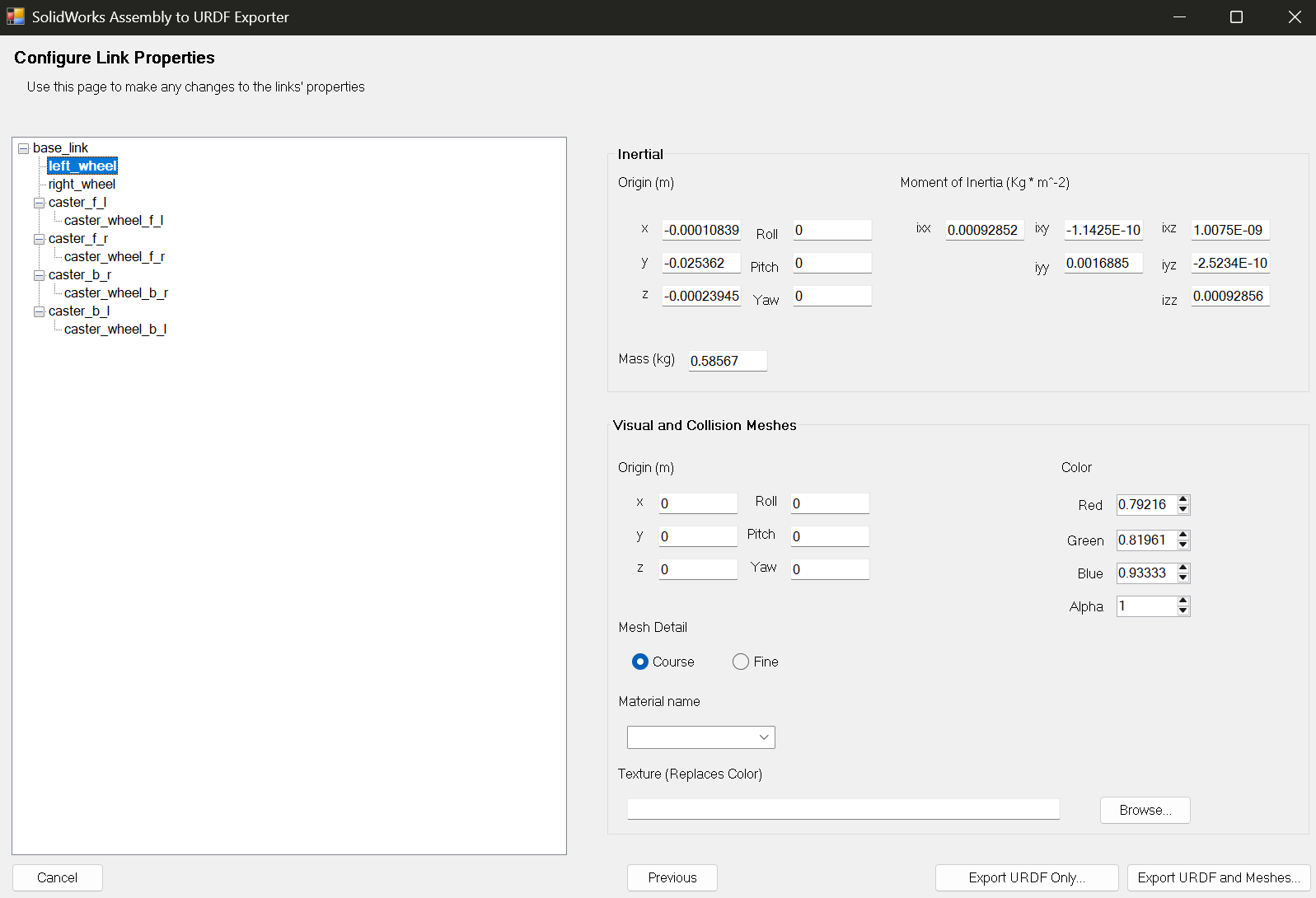Click the Red color value field
The width and height of the screenshot is (1316, 898).
(x=1146, y=504)
